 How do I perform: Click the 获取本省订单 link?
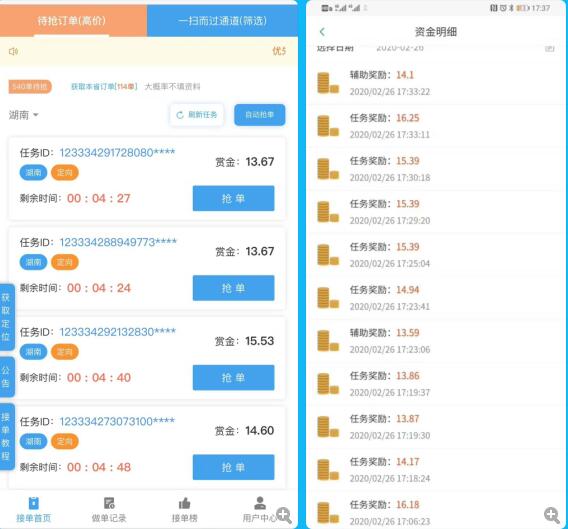tap(104, 87)
